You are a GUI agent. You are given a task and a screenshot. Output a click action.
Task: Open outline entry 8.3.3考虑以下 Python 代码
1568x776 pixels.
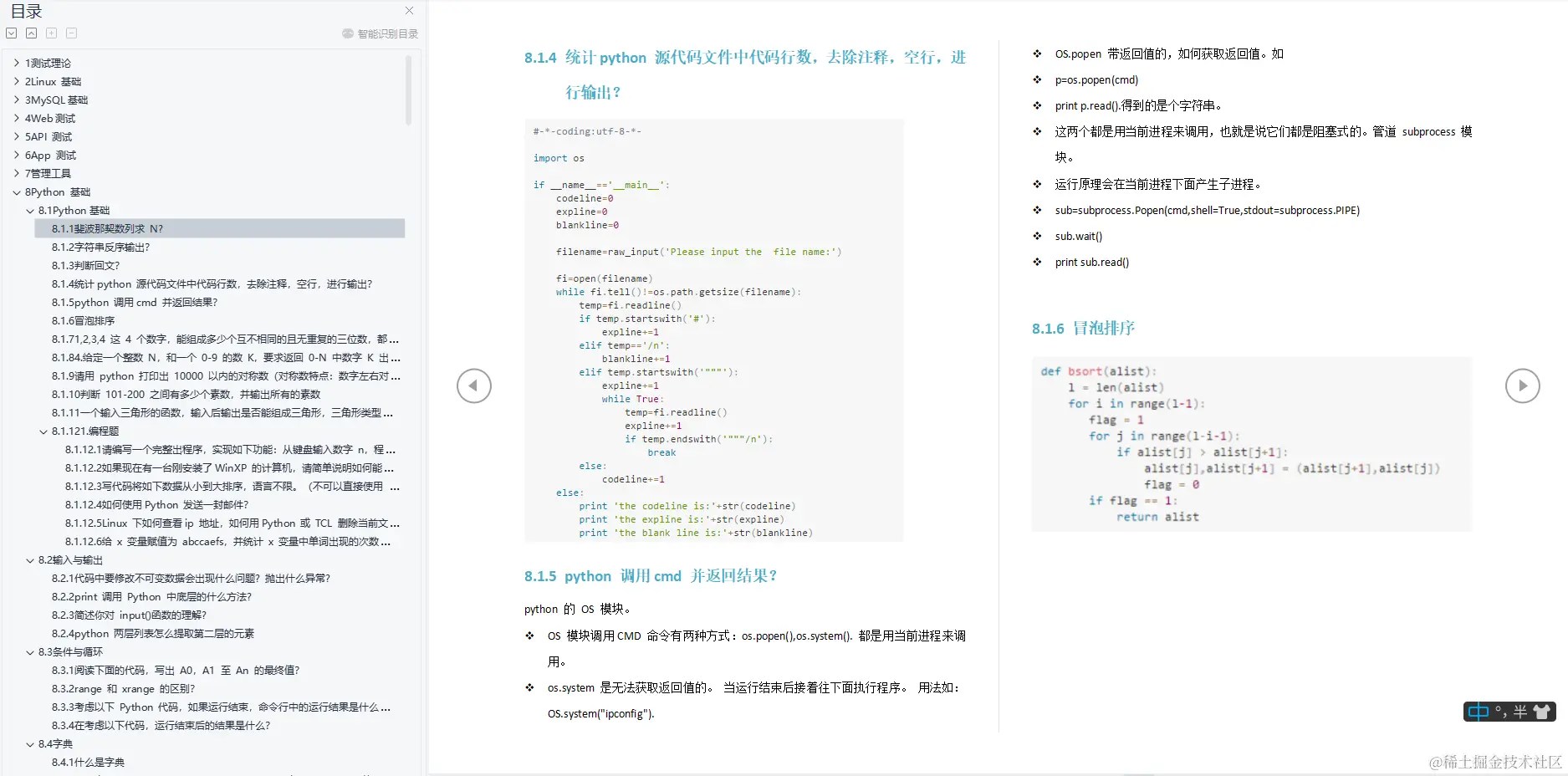[222, 707]
